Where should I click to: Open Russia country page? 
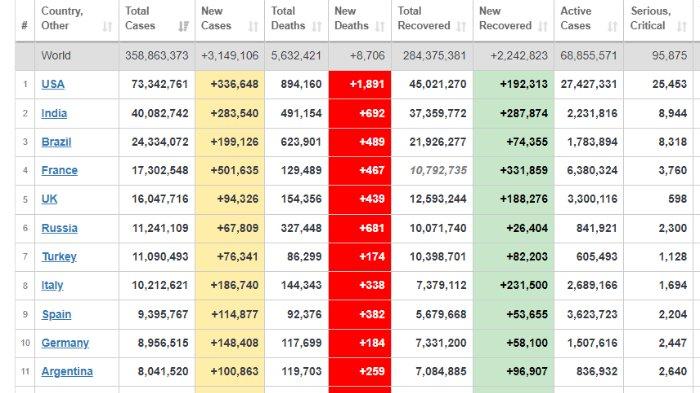(x=59, y=228)
